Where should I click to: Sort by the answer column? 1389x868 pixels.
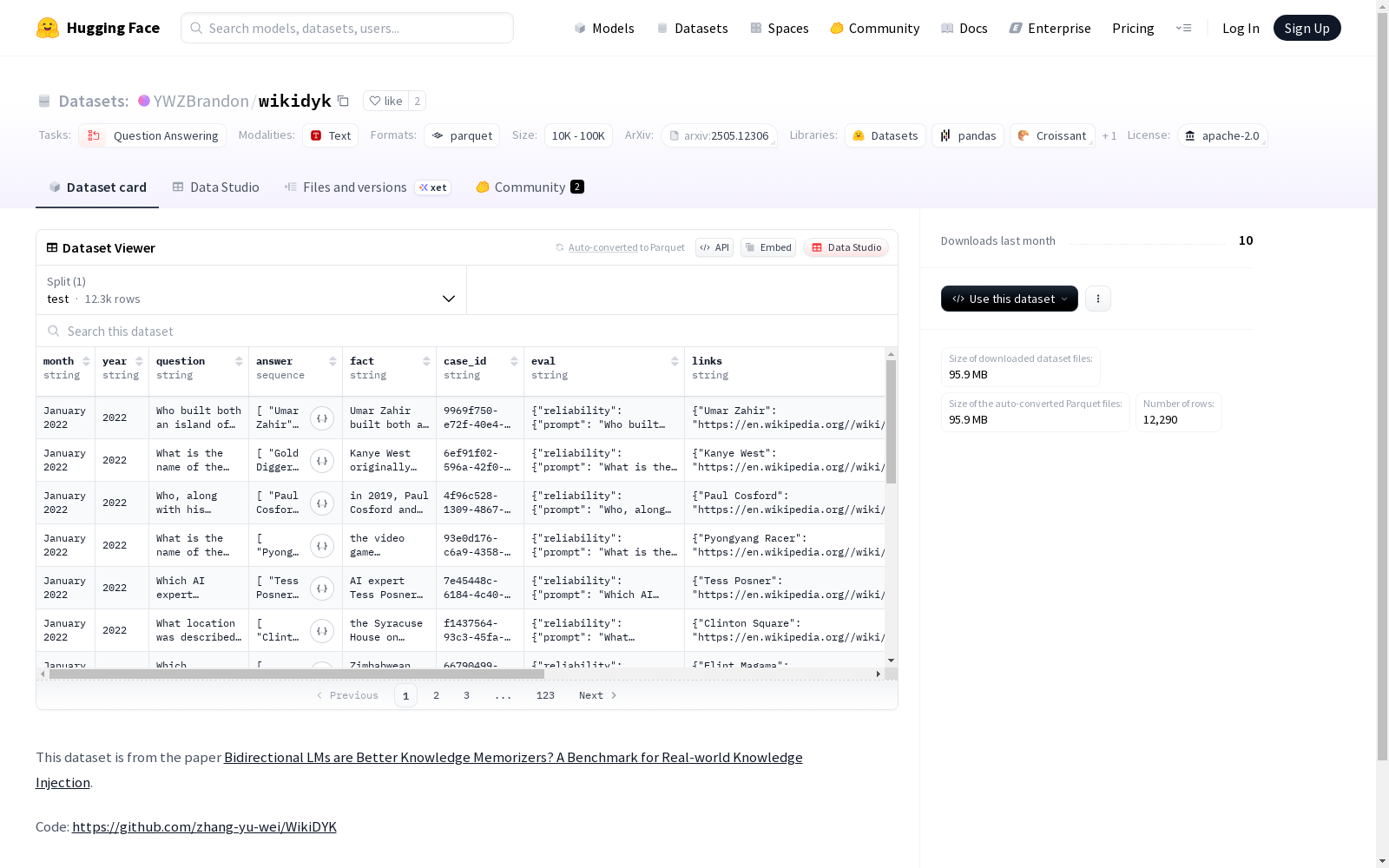coord(332,361)
